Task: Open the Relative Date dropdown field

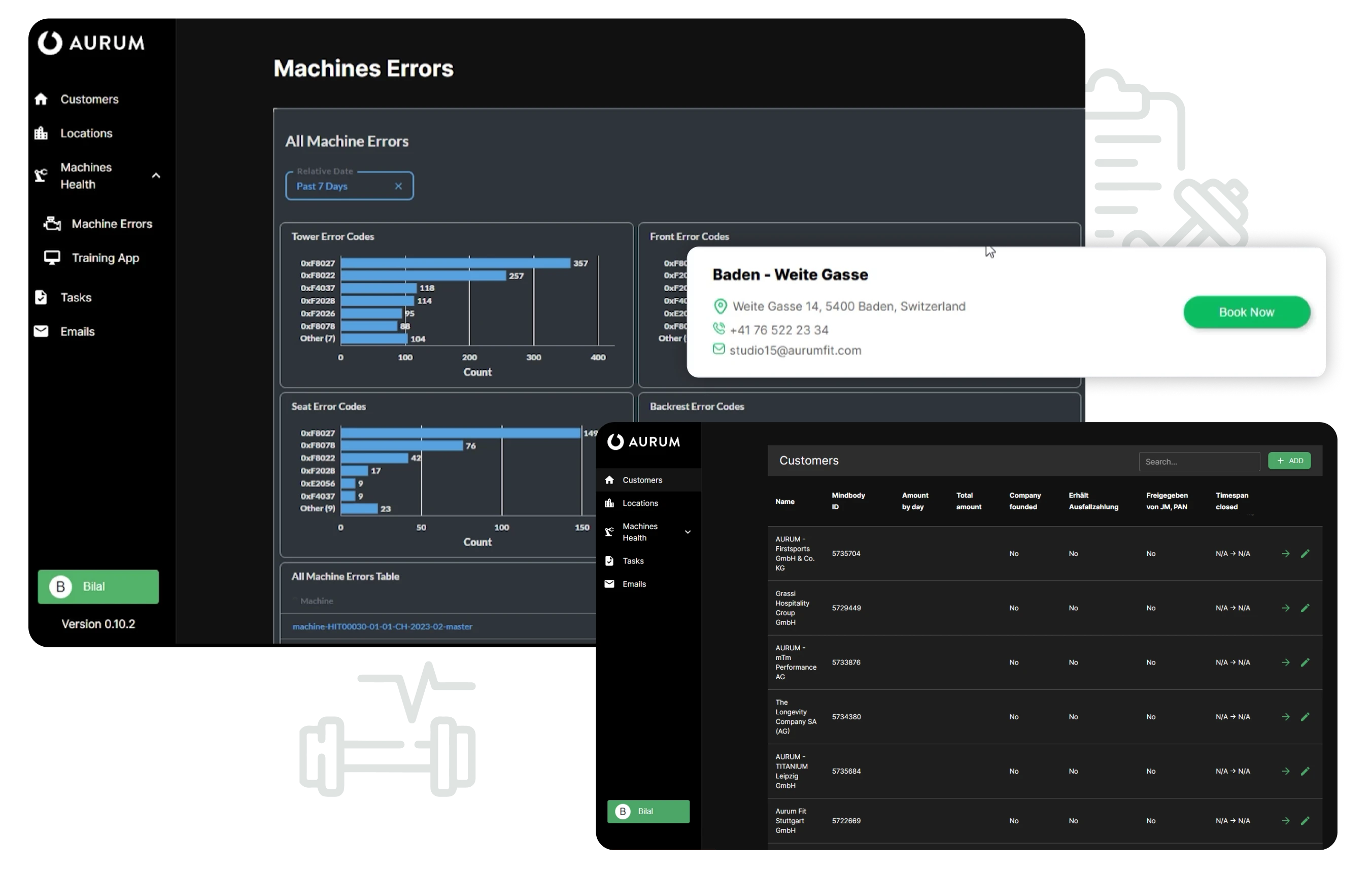Action: point(349,186)
